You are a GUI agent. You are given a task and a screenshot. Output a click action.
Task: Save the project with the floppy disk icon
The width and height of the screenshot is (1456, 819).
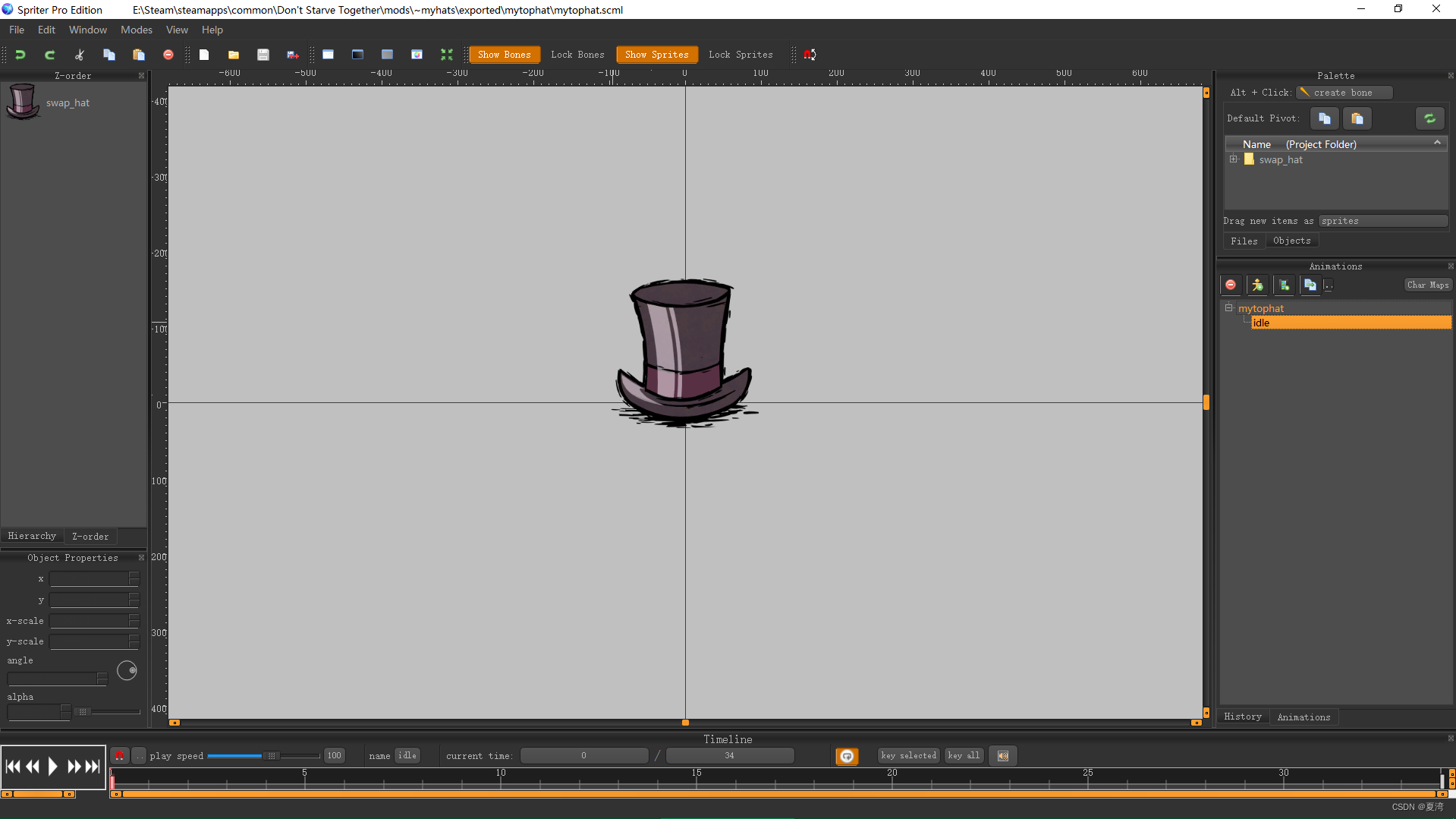pos(263,55)
